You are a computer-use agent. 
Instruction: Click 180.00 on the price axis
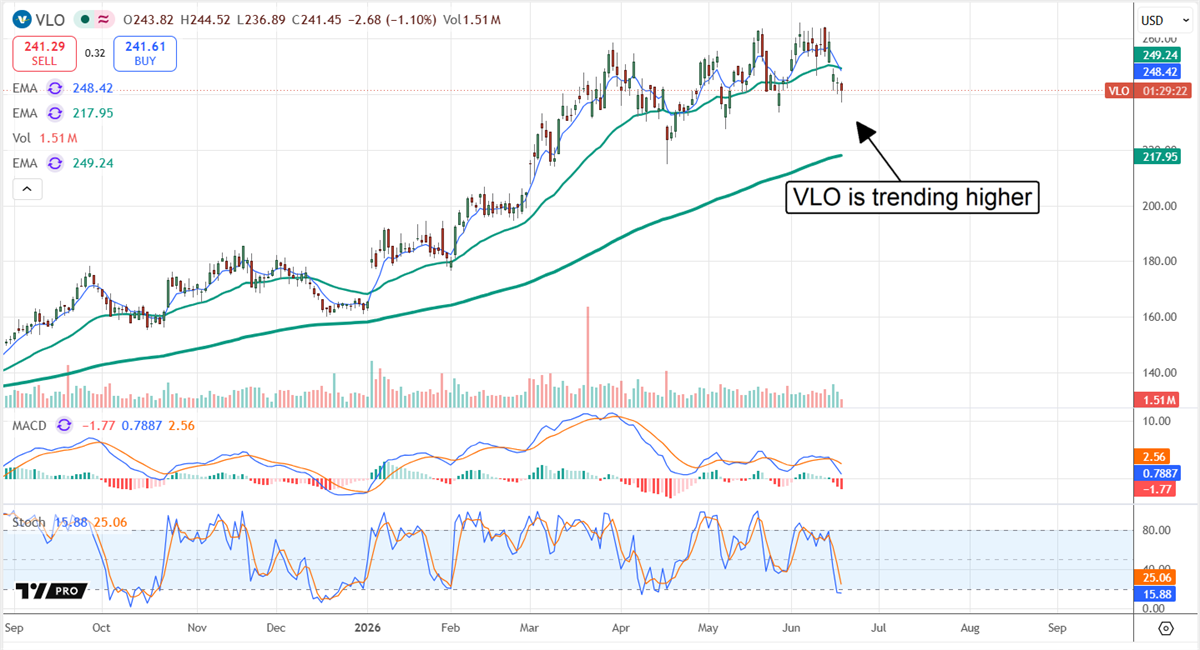point(1161,261)
